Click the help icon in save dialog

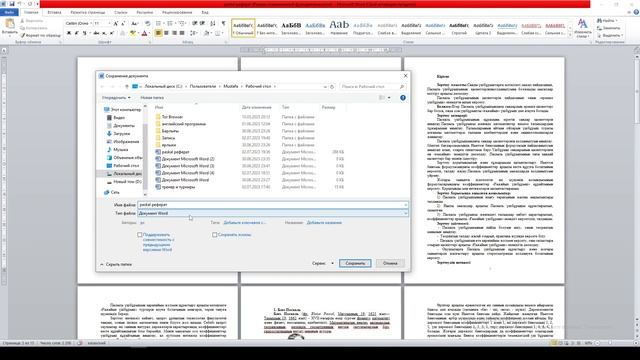click(x=403, y=98)
